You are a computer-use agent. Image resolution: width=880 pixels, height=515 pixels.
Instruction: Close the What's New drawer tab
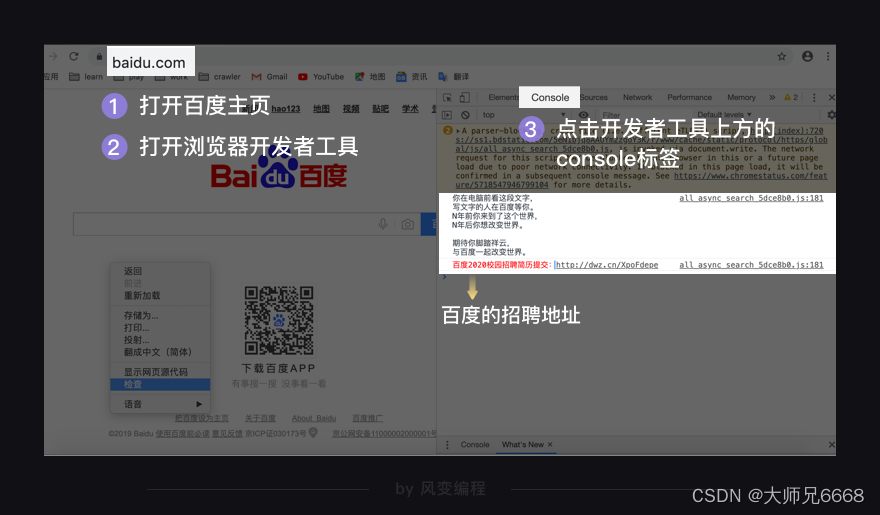click(550, 444)
